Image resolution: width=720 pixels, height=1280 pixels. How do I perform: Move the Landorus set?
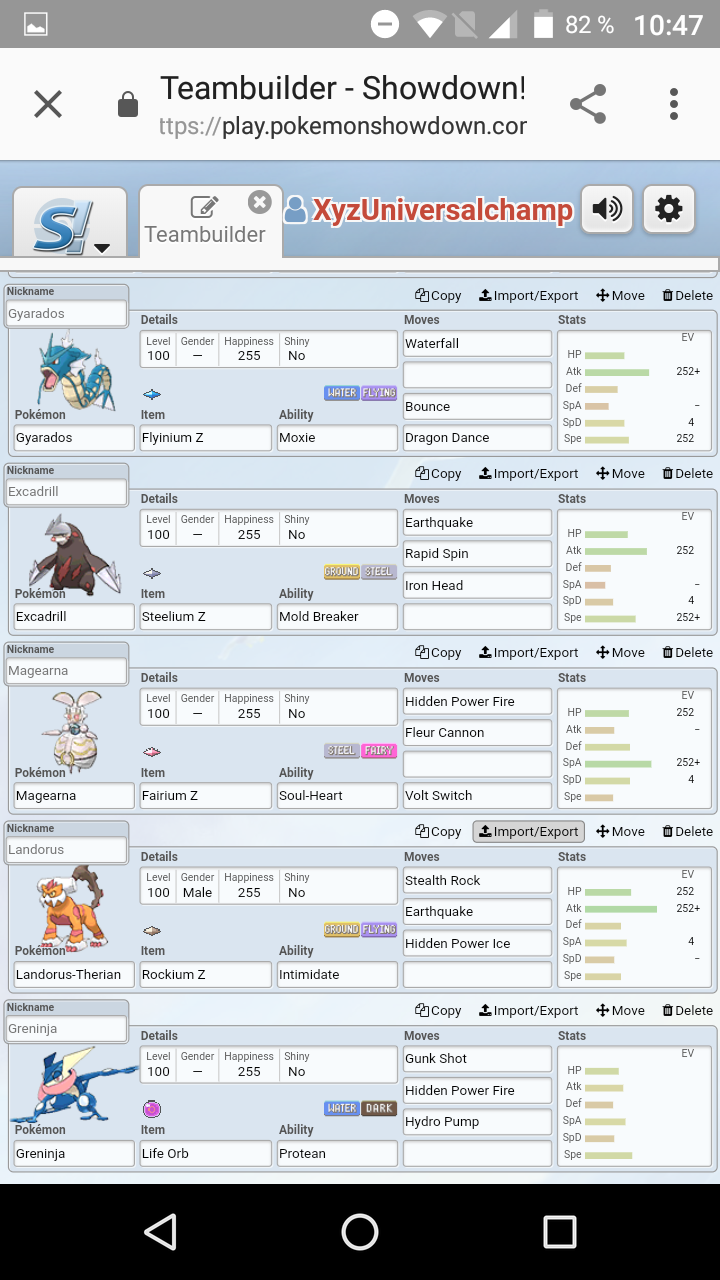[x=620, y=831]
